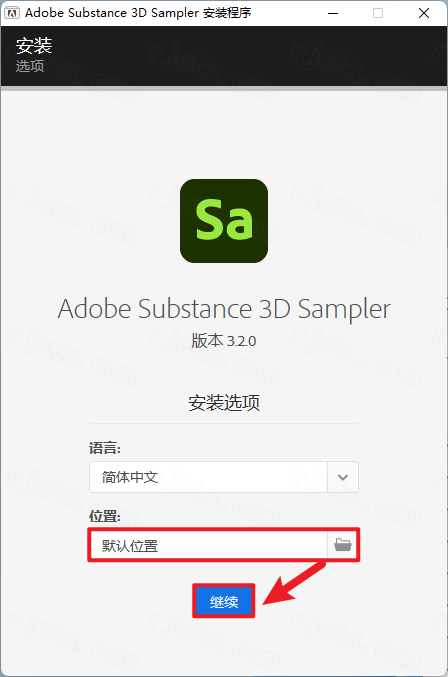Screen dimensions: 448x677
Task: Select the 默认位置 location field
Action: pos(208,545)
